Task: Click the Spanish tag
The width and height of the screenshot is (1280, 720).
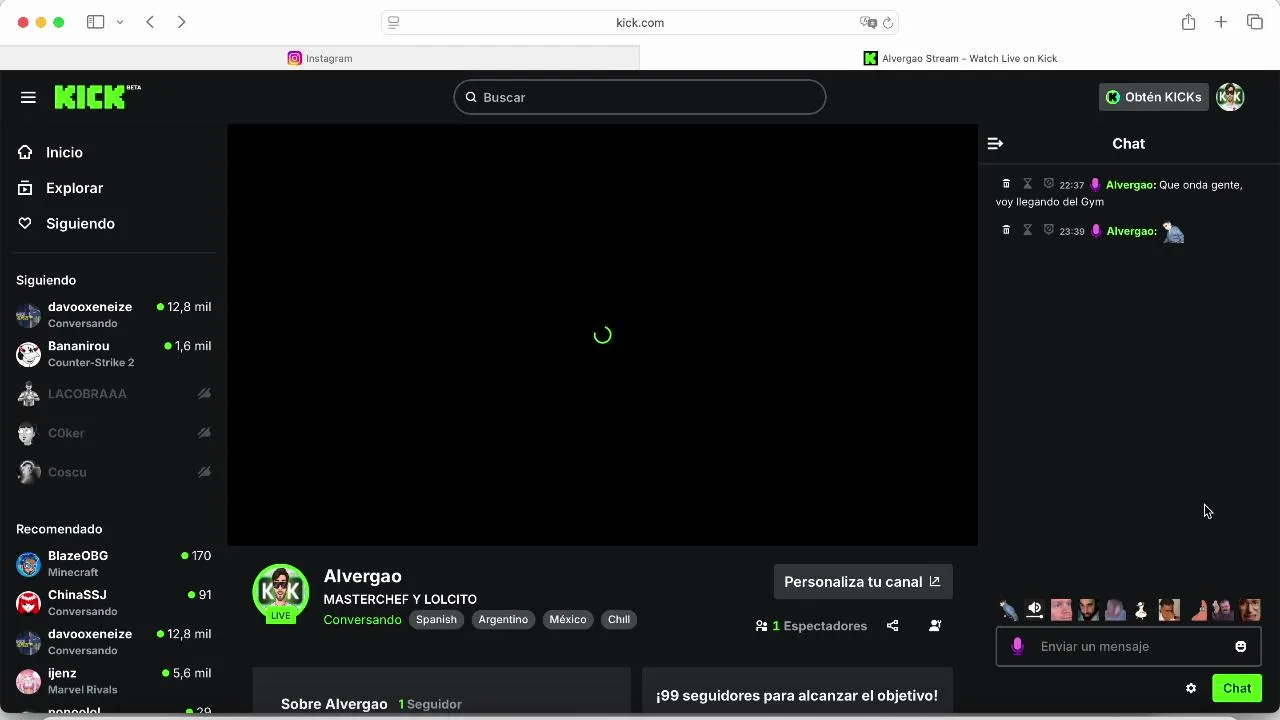Action: [x=436, y=620]
